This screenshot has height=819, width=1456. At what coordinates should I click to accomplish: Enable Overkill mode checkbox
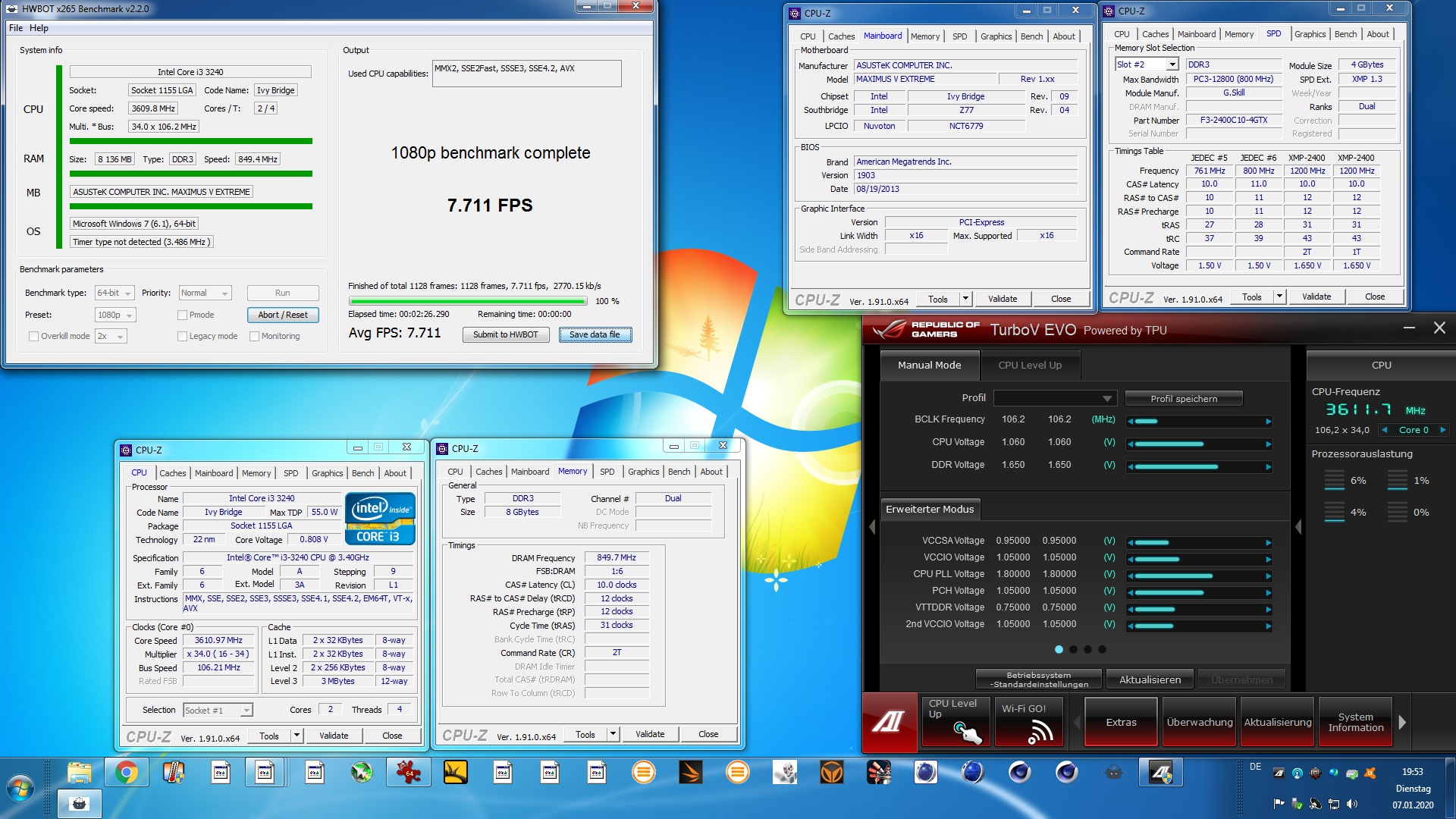33,336
